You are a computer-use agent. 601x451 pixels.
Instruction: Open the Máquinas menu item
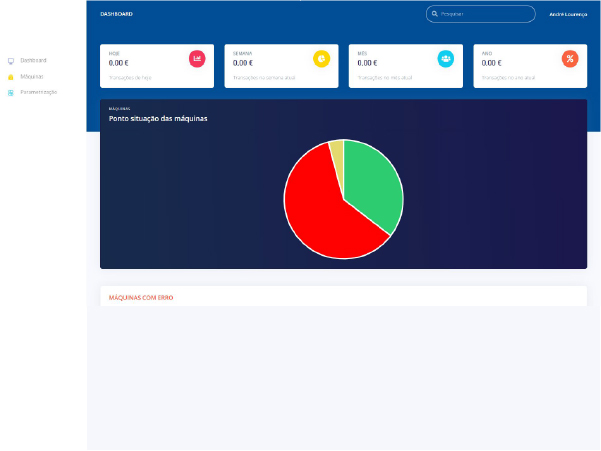point(31,76)
